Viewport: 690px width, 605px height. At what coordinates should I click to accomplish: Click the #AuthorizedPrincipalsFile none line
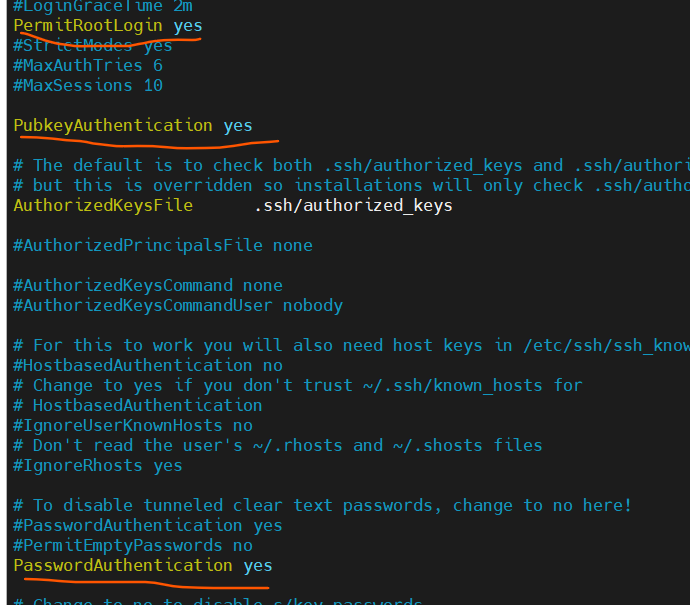pos(163,246)
